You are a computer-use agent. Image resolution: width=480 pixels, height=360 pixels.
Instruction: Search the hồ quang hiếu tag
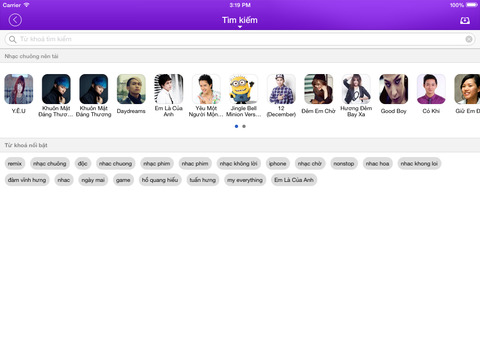pos(160,180)
